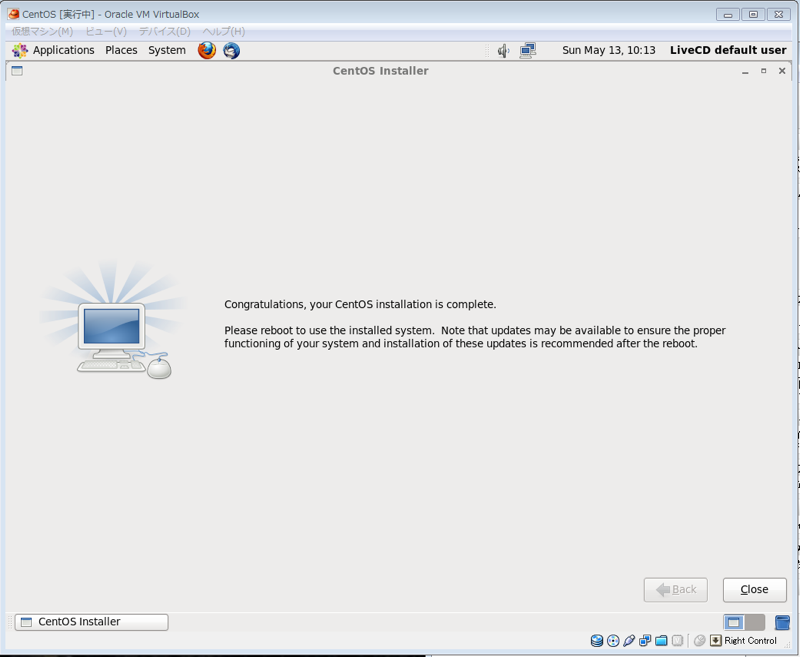Image resolution: width=800 pixels, height=657 pixels.
Task: Open the ビュー(V) VirtualBox menu
Action: (106, 32)
